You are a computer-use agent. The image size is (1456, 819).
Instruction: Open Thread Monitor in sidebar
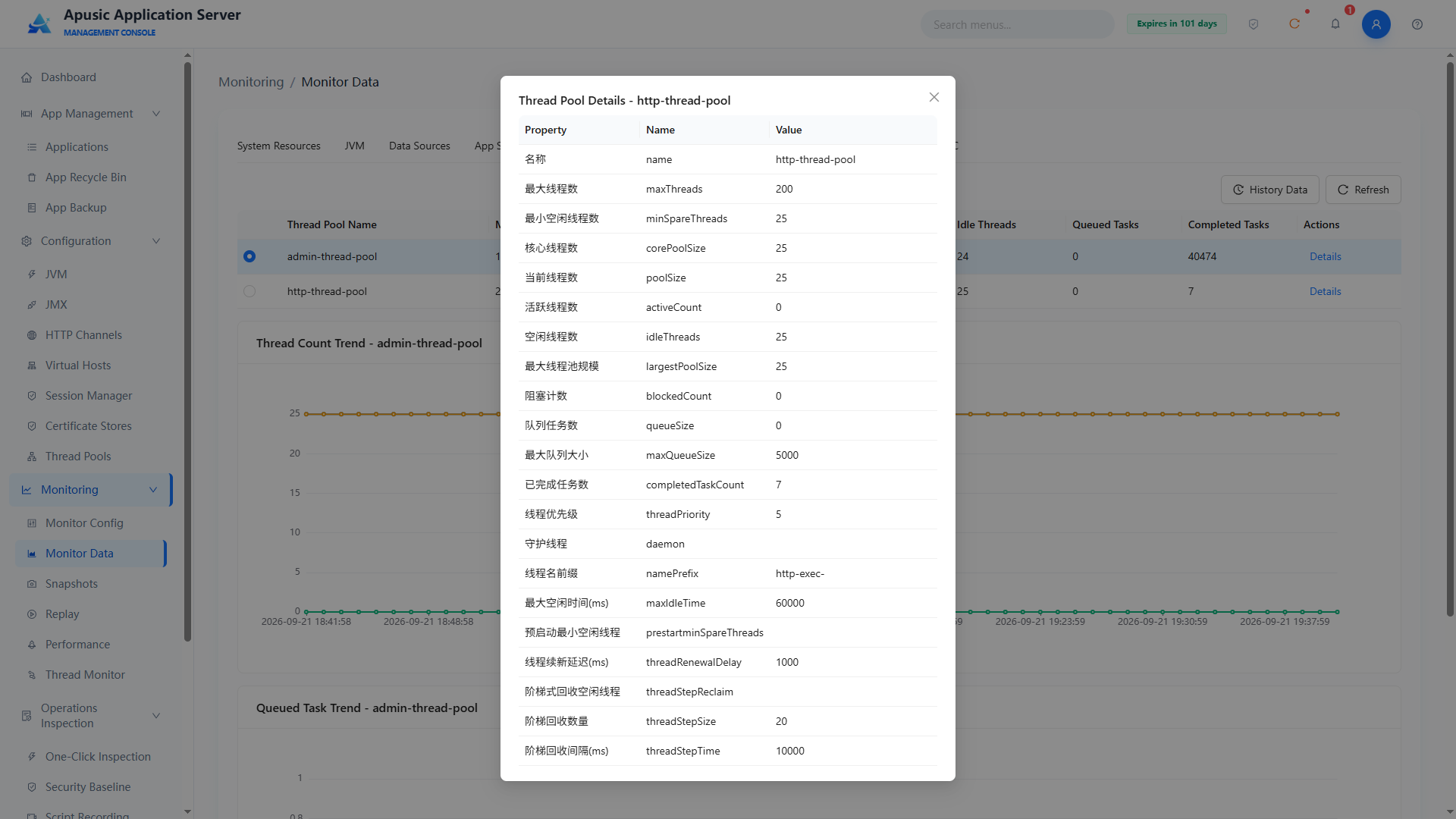[91, 675]
